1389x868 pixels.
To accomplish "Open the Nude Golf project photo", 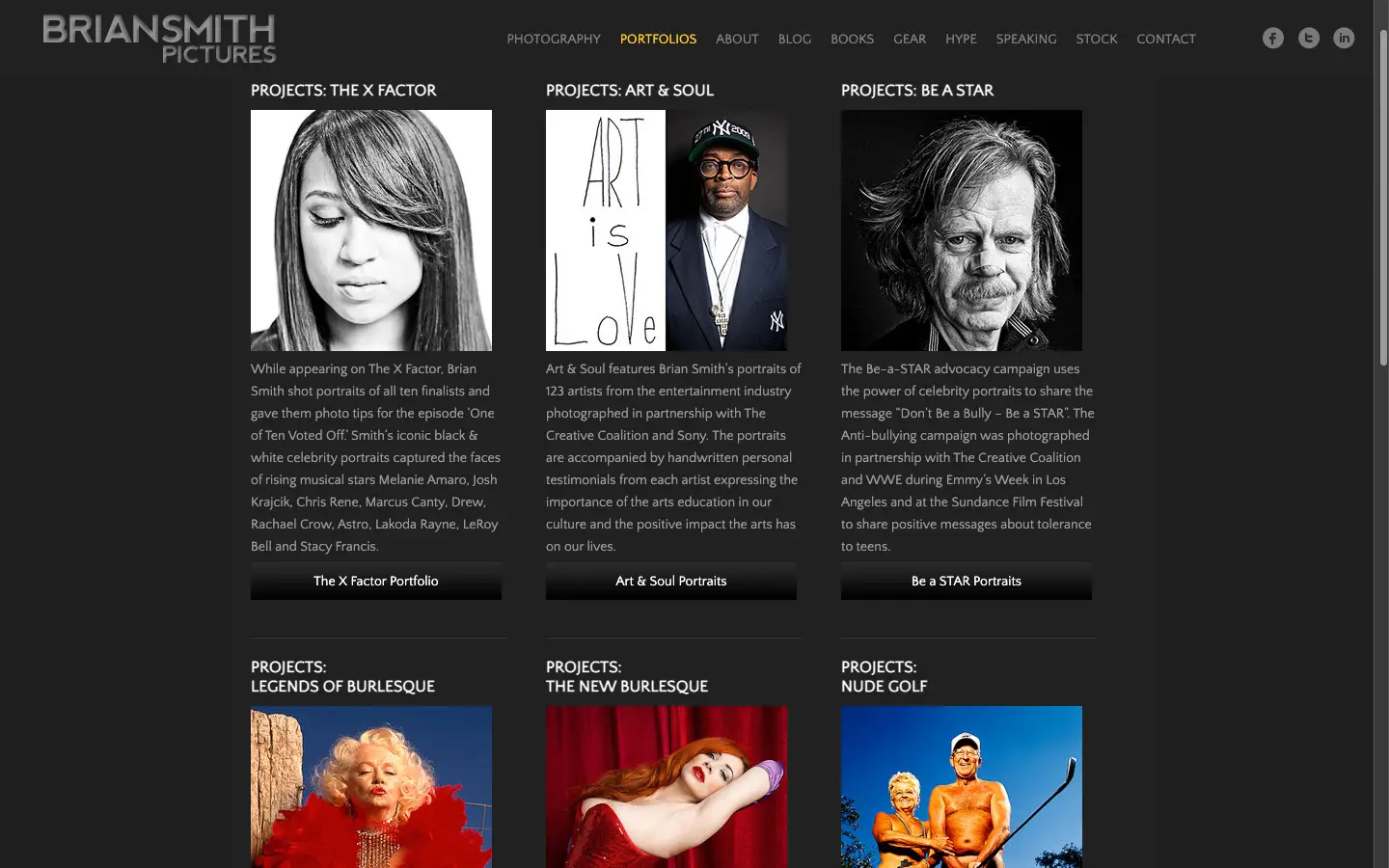I will (962, 787).
